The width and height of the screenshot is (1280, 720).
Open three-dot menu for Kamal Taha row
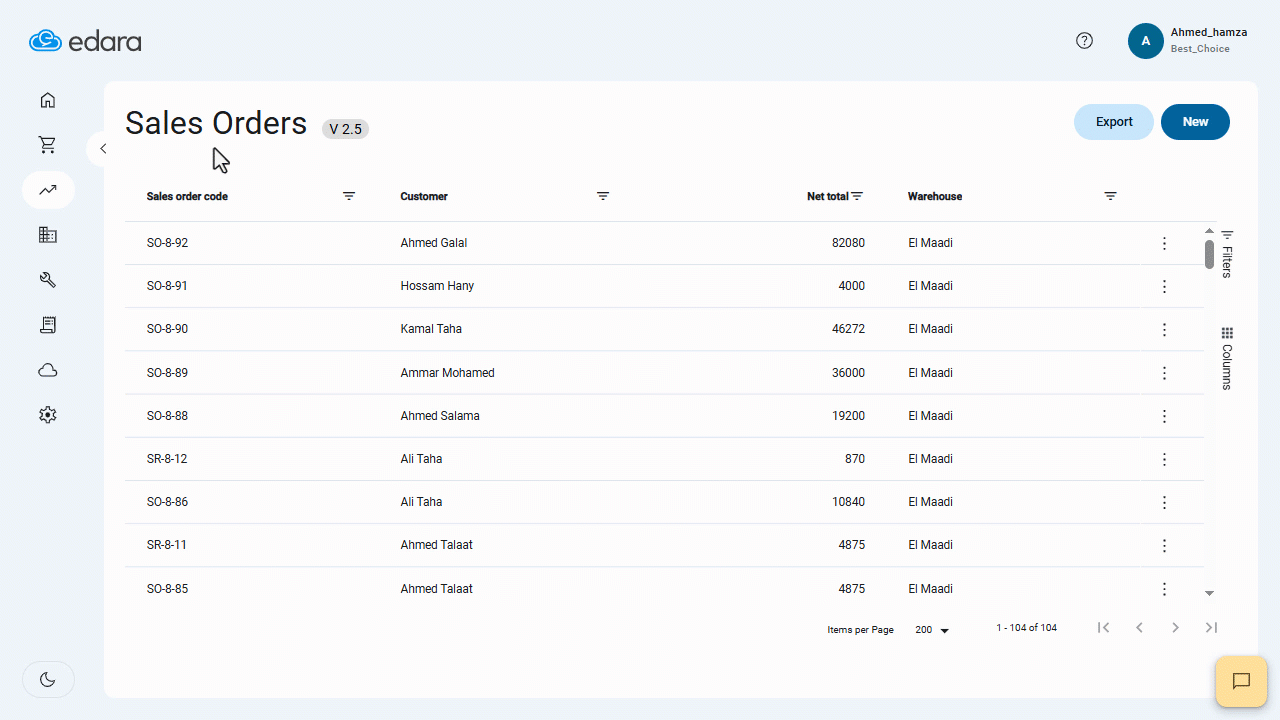click(1164, 329)
